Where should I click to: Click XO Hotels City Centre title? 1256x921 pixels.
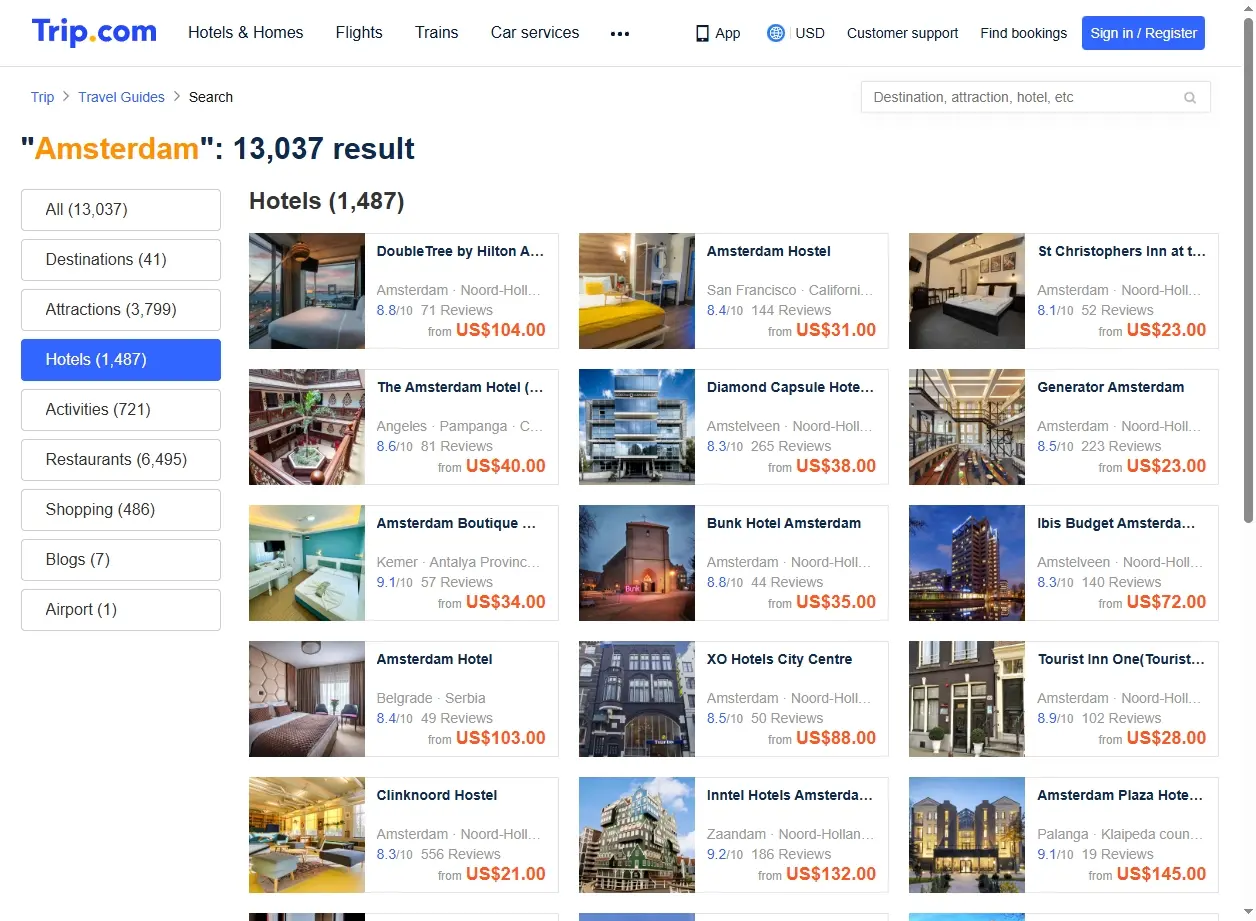point(780,659)
